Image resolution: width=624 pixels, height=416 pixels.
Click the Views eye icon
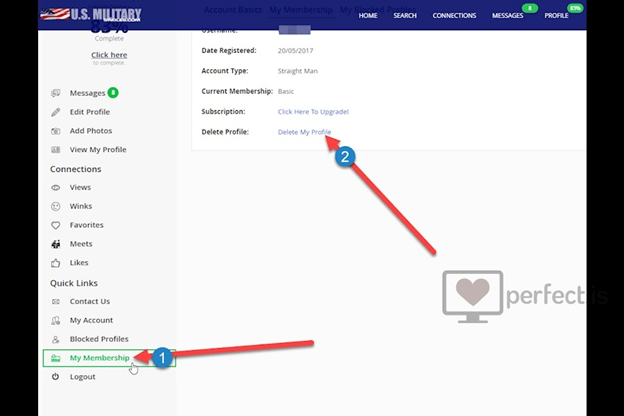pos(56,187)
